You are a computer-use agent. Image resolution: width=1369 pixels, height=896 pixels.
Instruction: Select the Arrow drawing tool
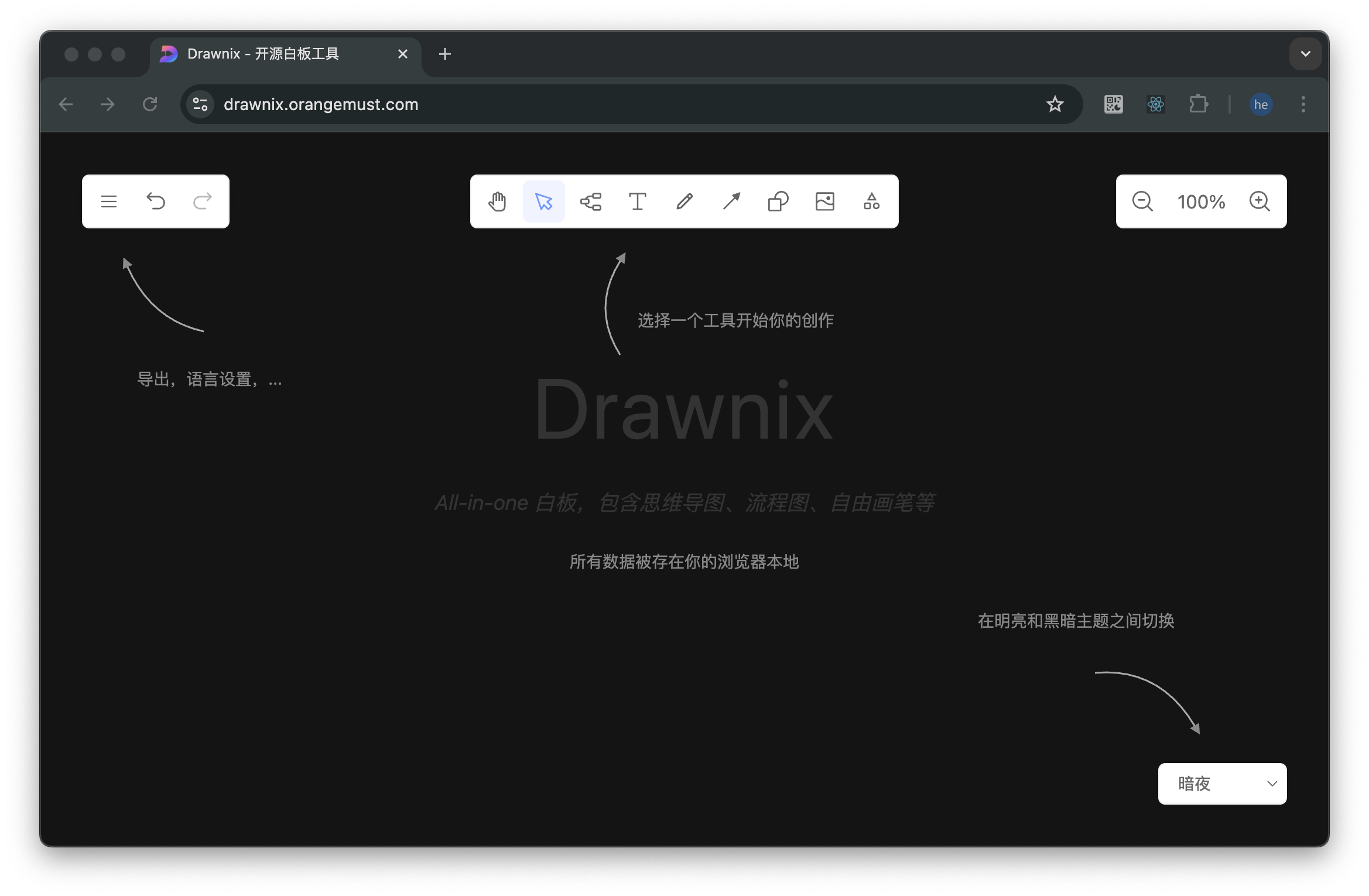[x=731, y=201]
